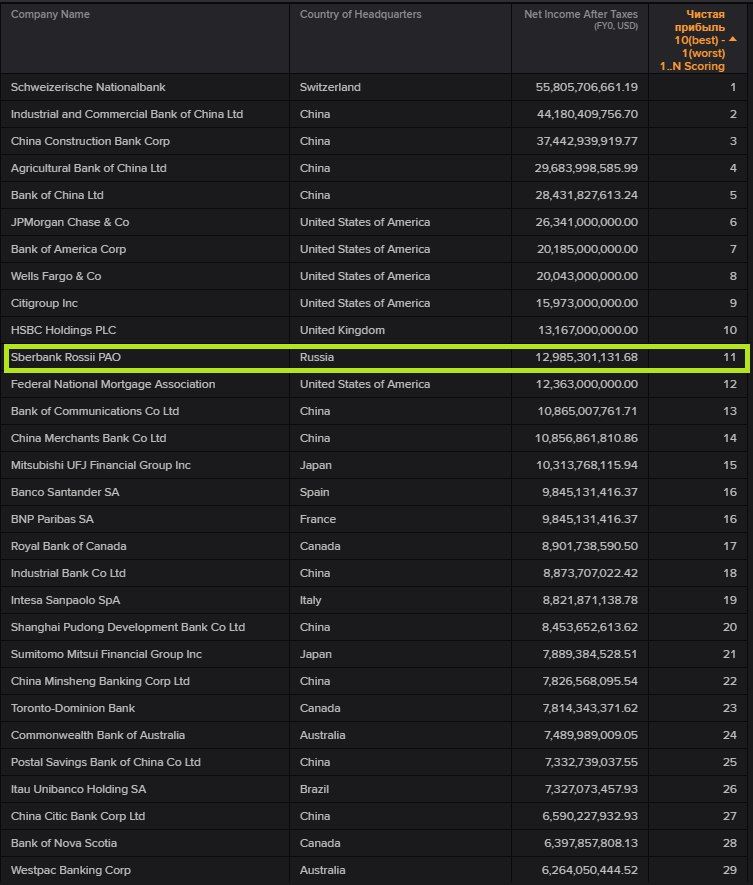Click rank 29 in Westpac row

coord(730,870)
